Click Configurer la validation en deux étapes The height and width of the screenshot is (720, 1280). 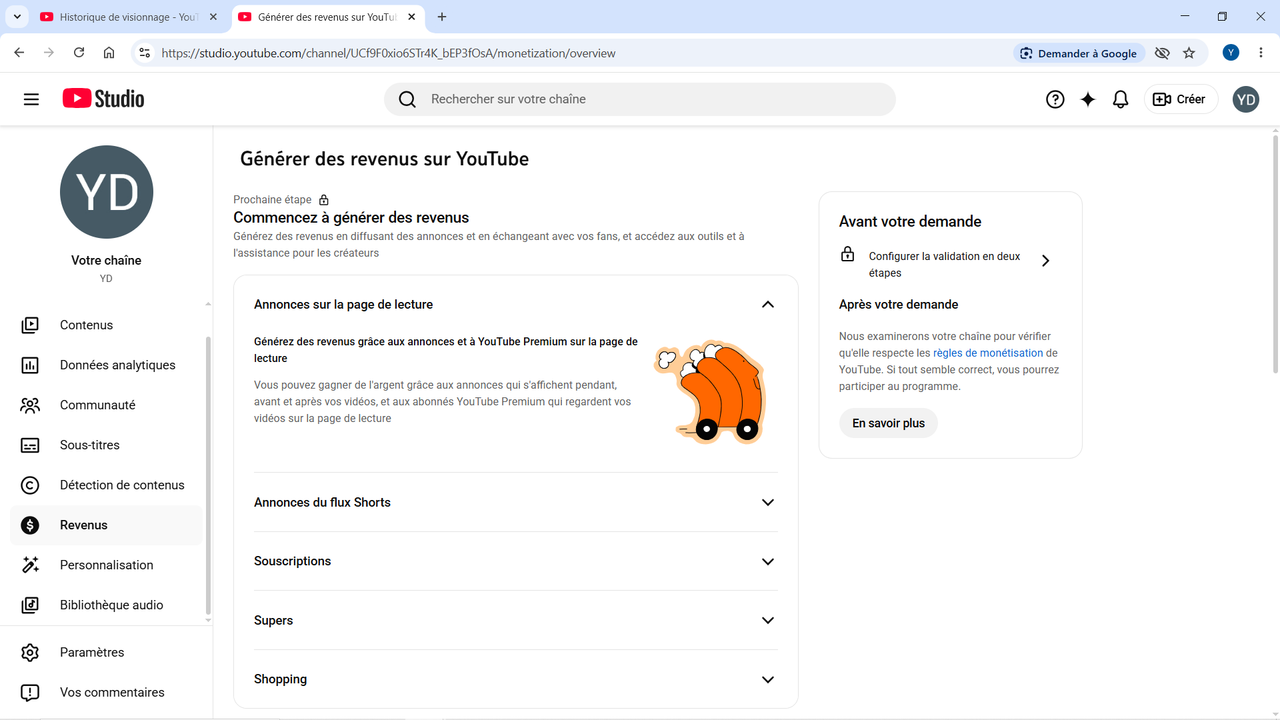click(x=944, y=264)
